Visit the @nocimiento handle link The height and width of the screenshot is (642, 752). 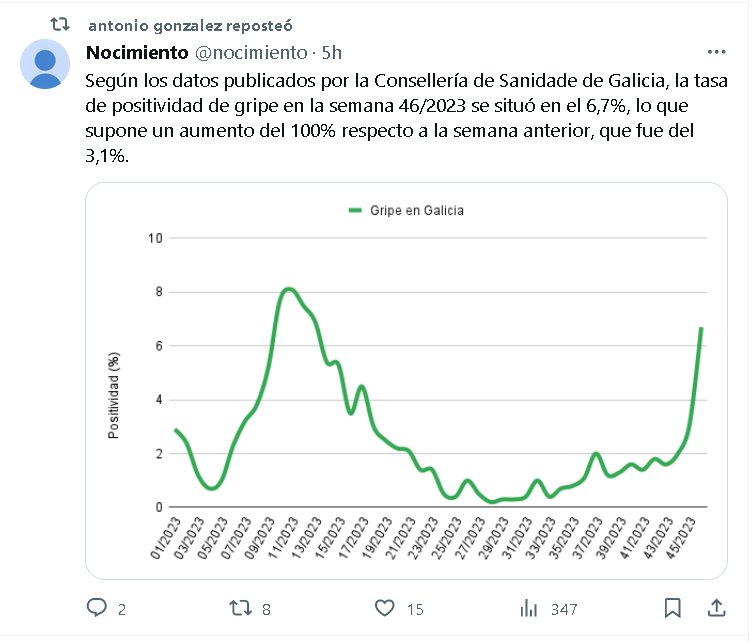251,51
